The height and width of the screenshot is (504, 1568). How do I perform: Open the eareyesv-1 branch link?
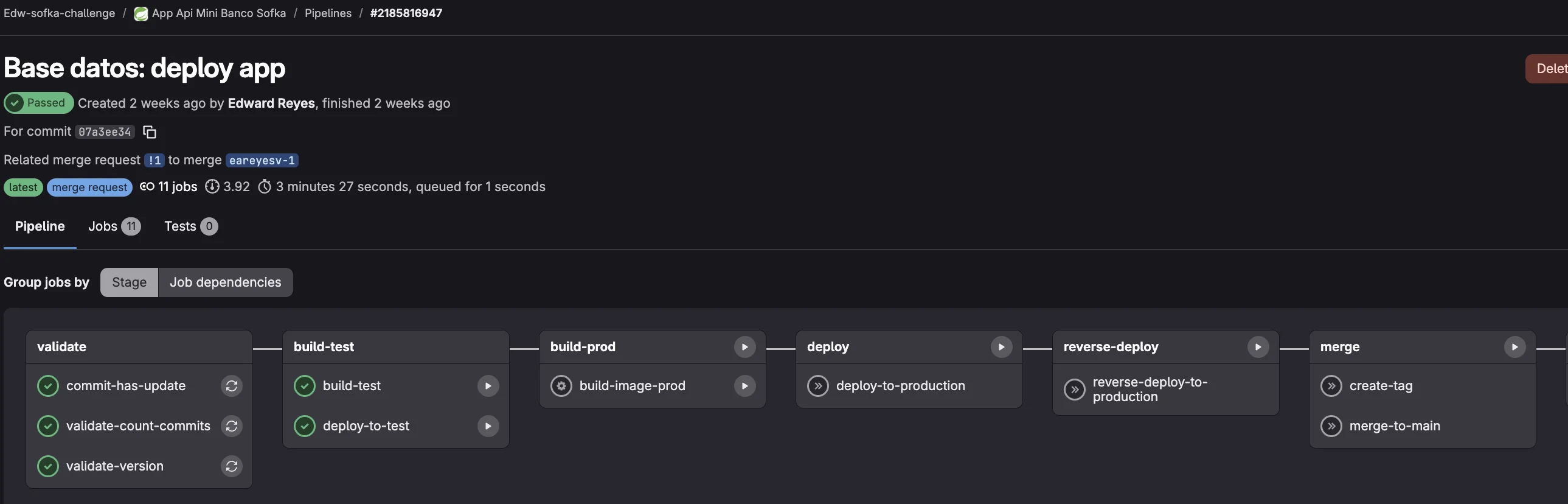262,160
